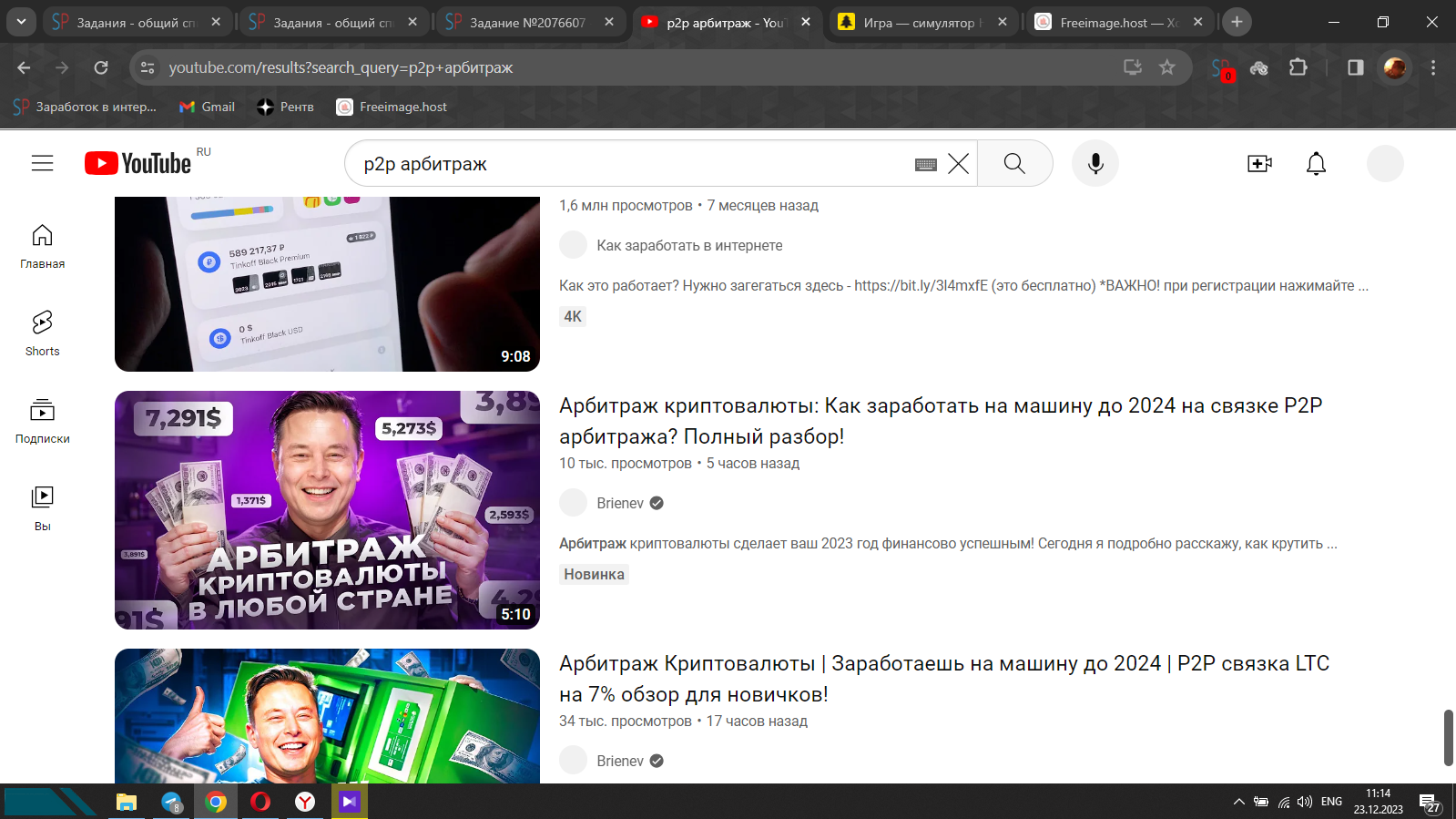Screen dimensions: 1456x819
Task: Click the magnifier search button
Action: tap(1014, 164)
